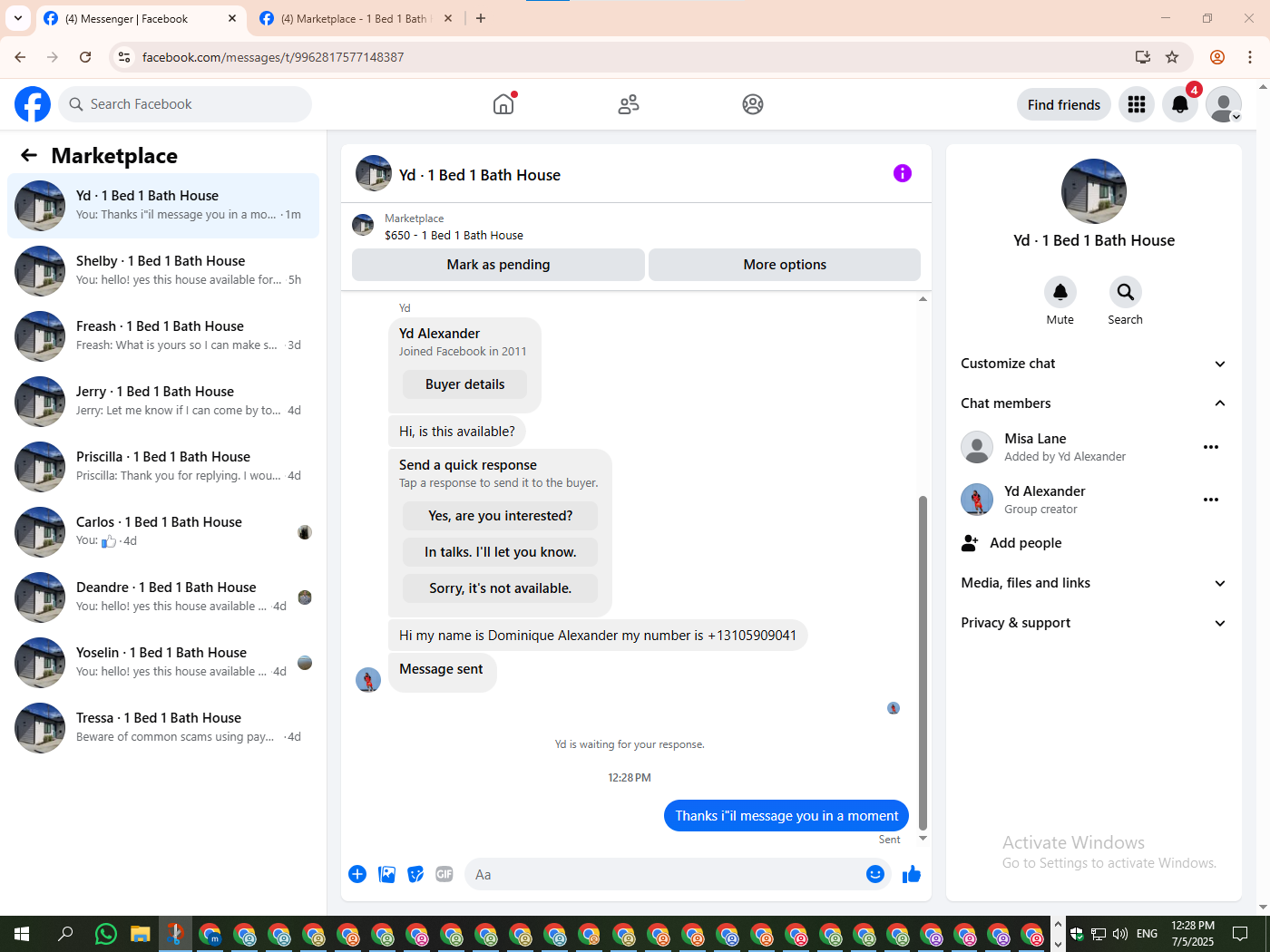Open the account profile avatar menu
Image resolution: width=1270 pixels, height=952 pixels.
coord(1224,104)
